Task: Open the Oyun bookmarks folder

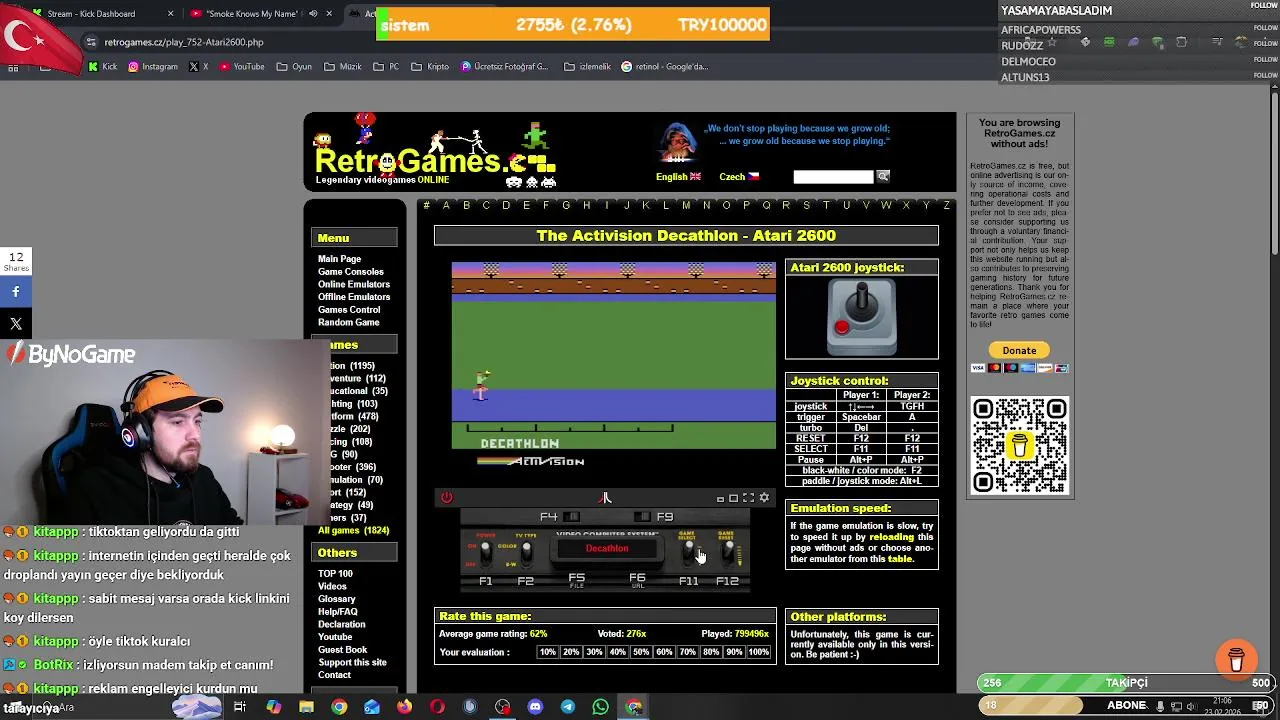Action: coord(294,67)
